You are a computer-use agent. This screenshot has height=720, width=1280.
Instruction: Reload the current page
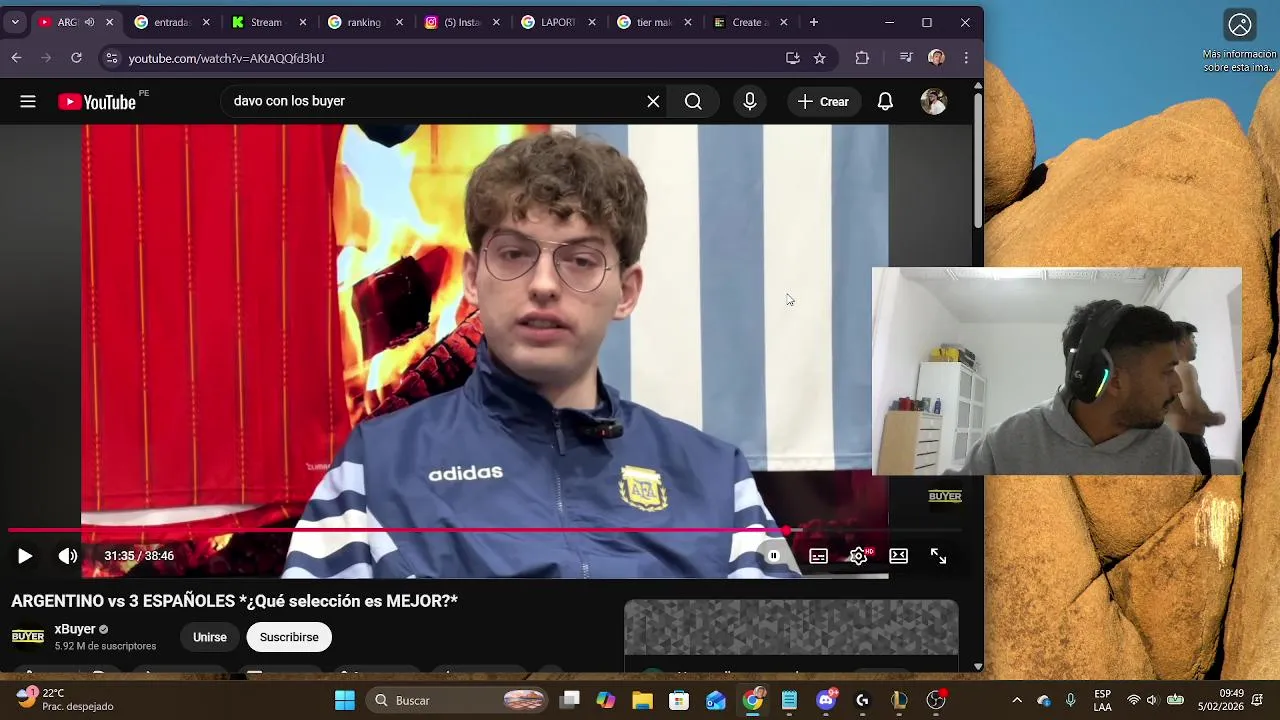point(76,58)
